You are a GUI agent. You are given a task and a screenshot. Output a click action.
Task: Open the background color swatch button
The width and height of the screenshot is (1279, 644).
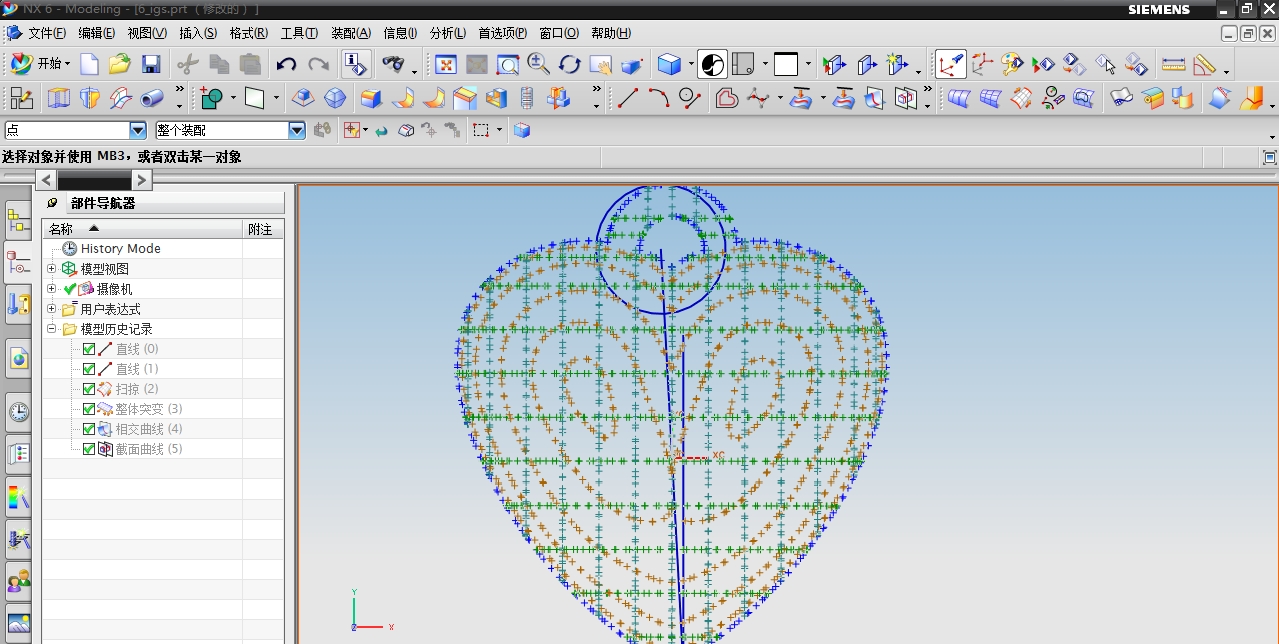coord(786,65)
